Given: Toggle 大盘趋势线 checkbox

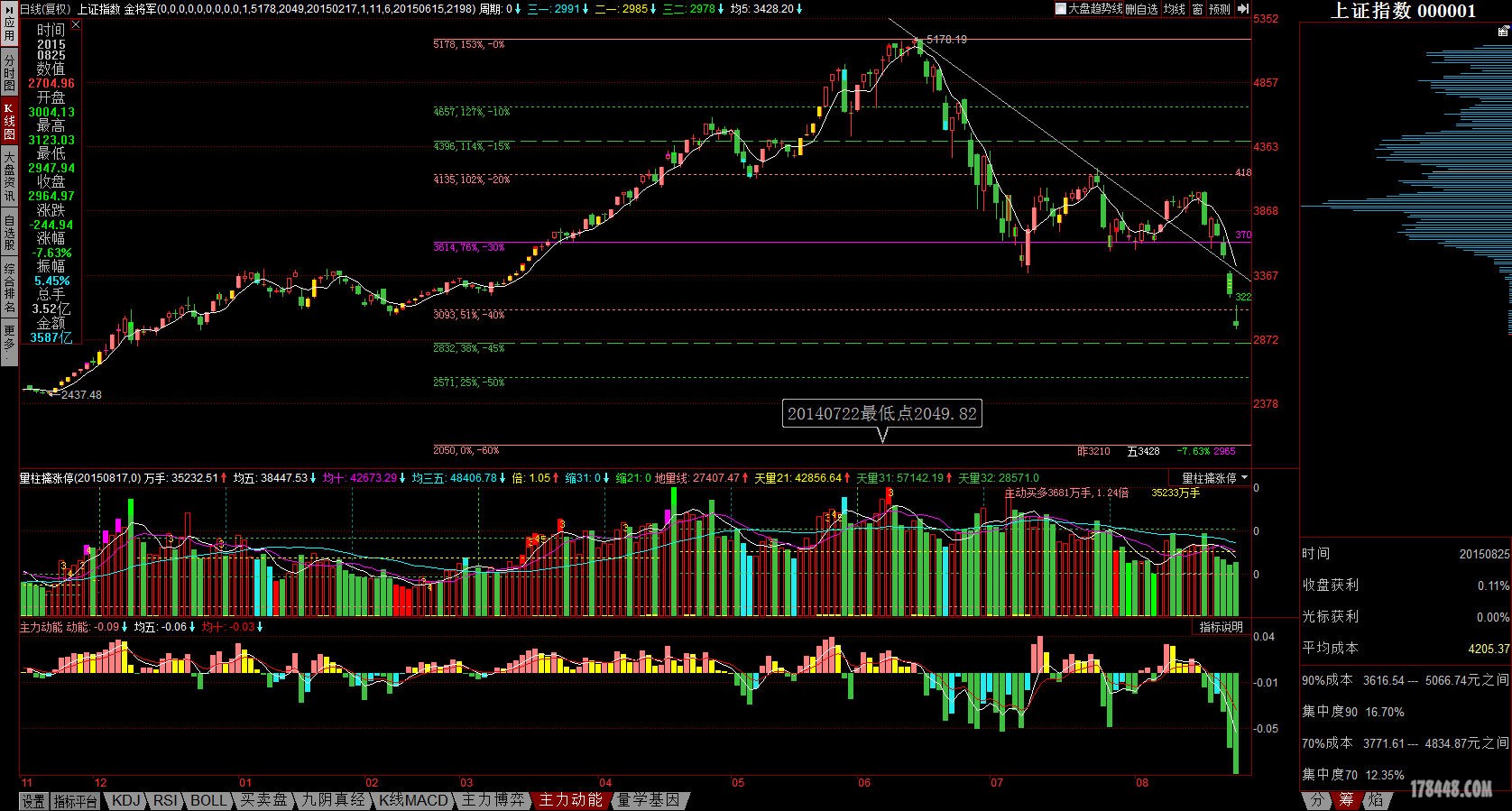Looking at the screenshot, I should [x=1061, y=8].
